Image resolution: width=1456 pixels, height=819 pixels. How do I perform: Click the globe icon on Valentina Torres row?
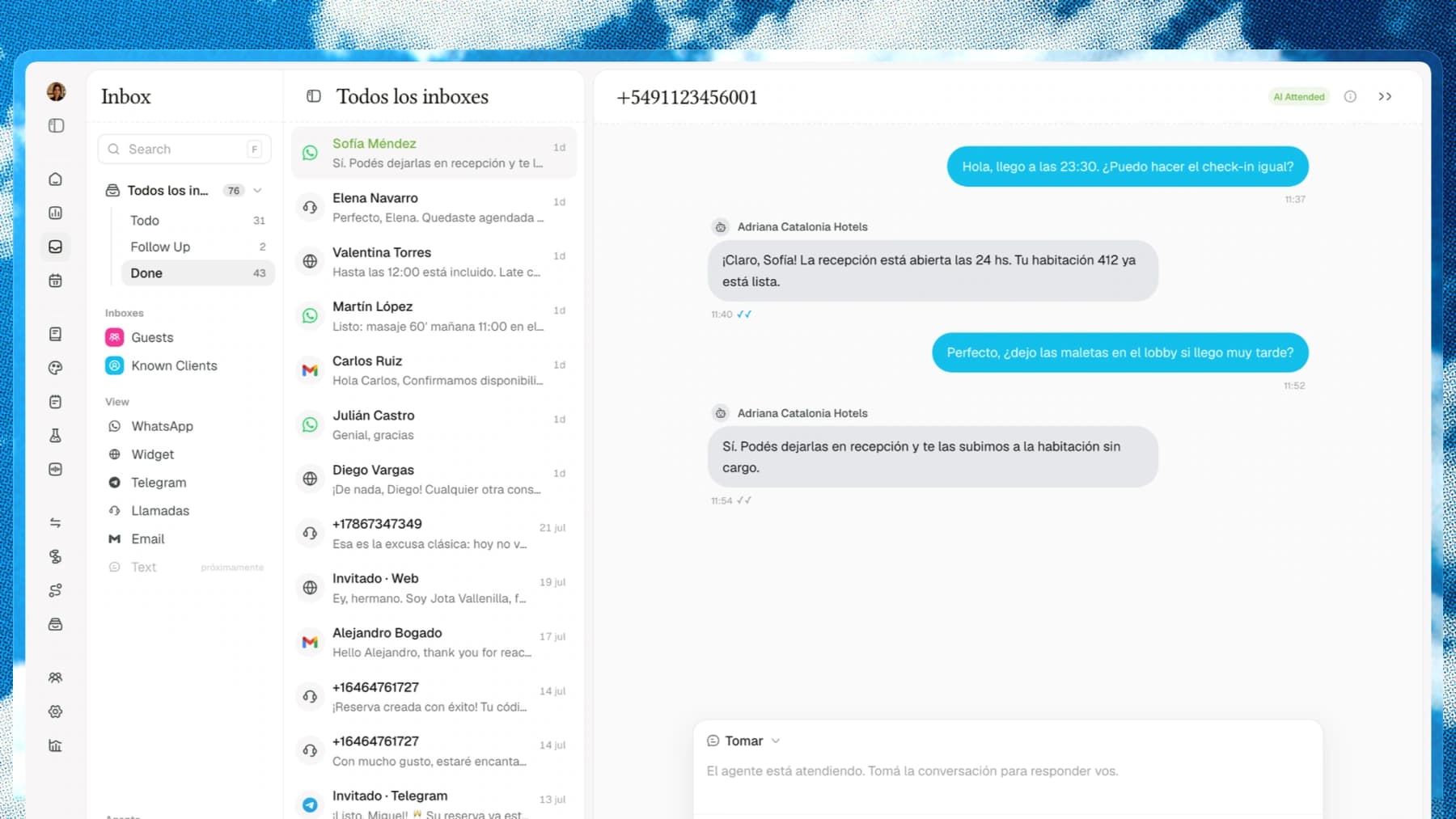tap(310, 261)
